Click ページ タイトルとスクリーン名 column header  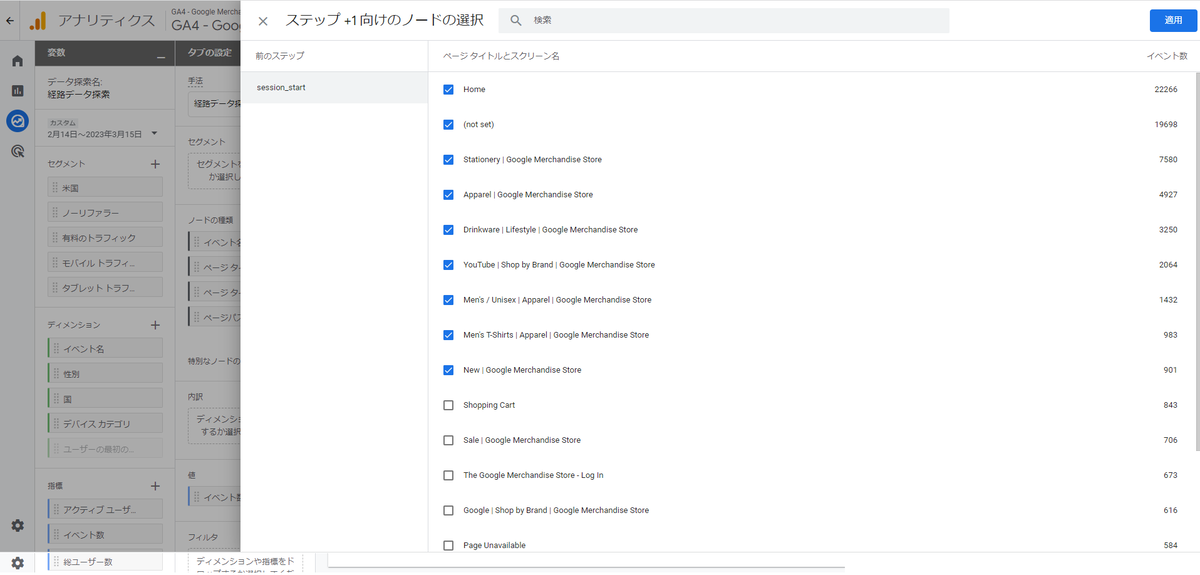click(501, 56)
